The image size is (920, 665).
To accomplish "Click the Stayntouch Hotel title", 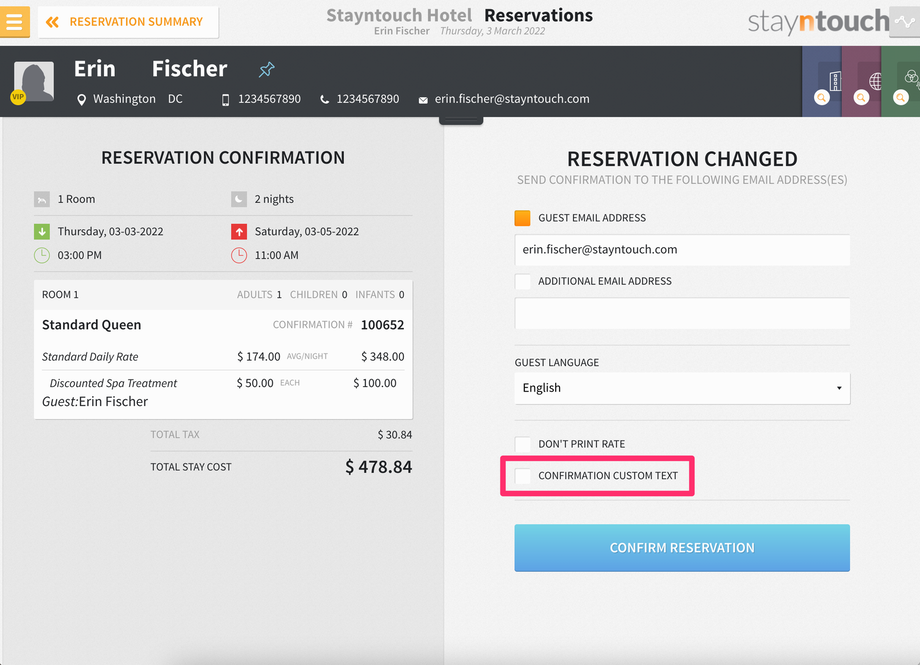I will (399, 15).
